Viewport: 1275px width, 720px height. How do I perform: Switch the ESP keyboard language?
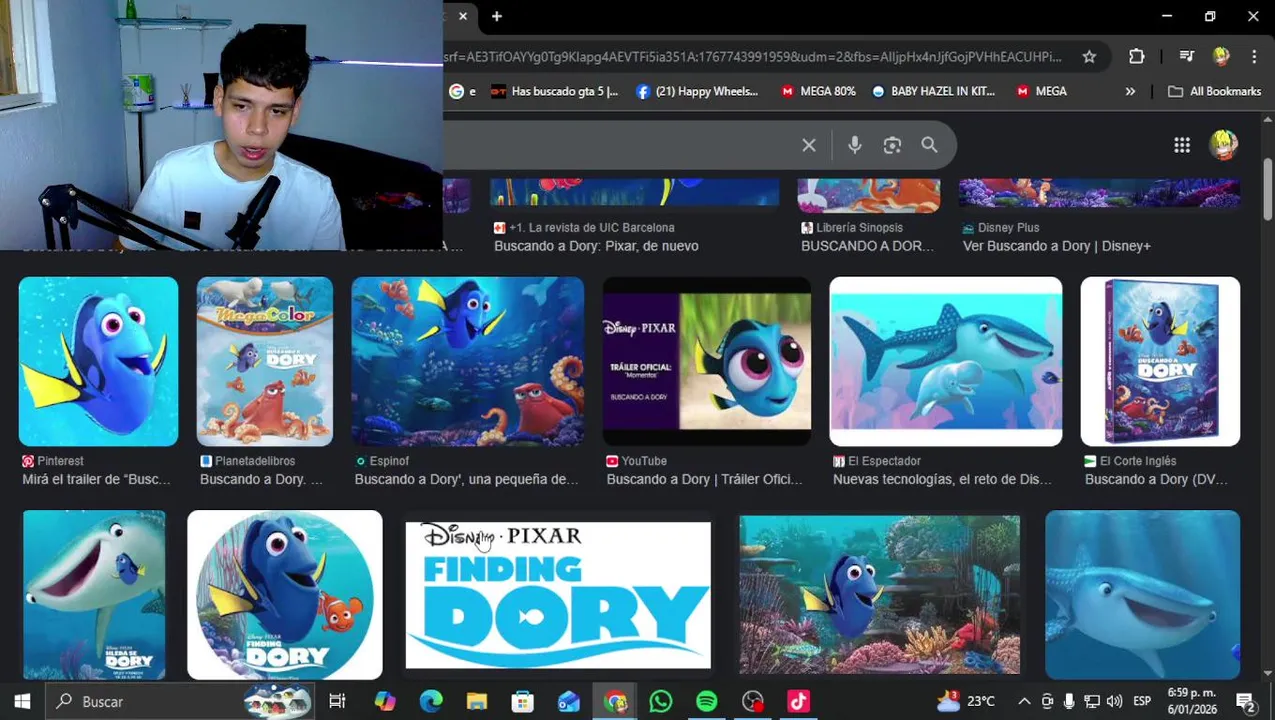click(x=1142, y=702)
